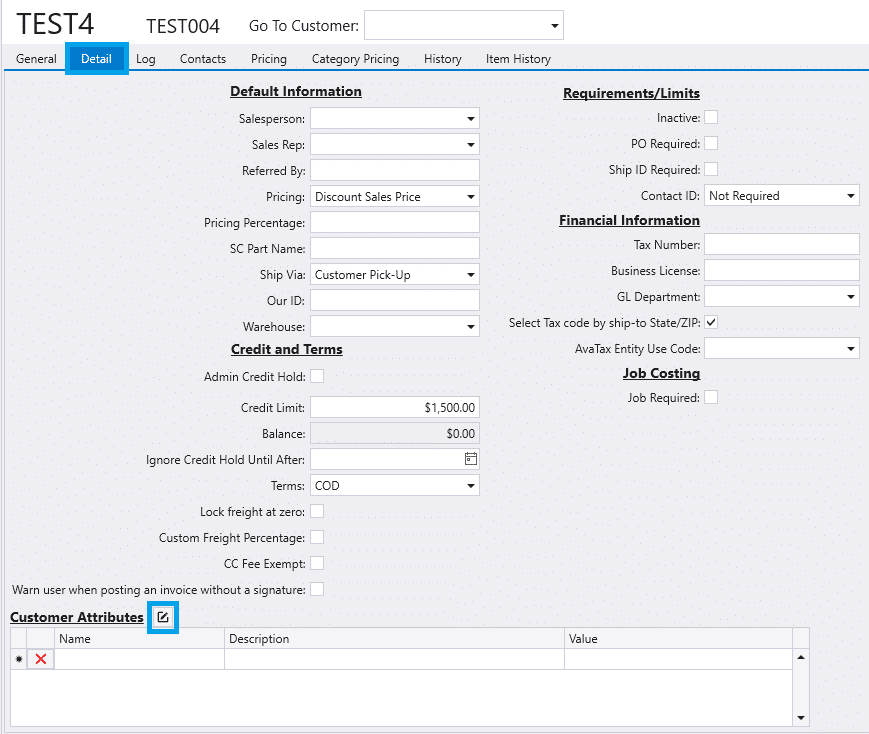Image resolution: width=869 pixels, height=734 pixels.
Task: Uncheck Select Tax code by ship-to State/ZIP
Action: (711, 322)
